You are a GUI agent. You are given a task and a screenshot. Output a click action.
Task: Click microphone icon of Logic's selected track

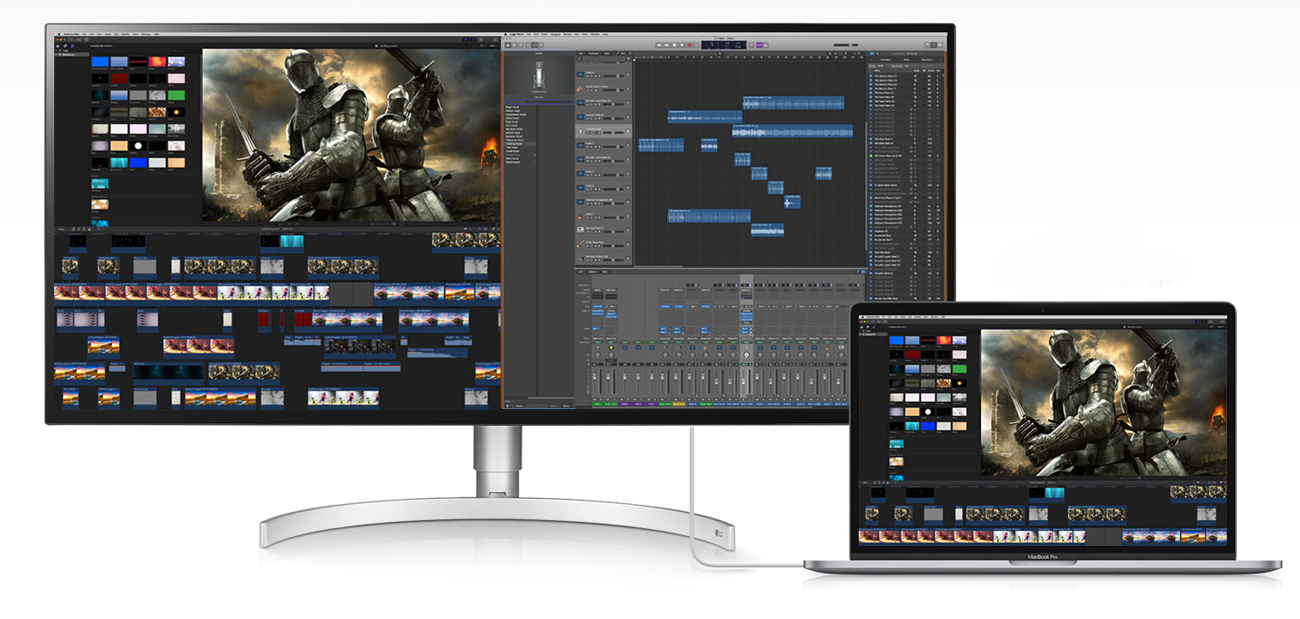[x=581, y=131]
